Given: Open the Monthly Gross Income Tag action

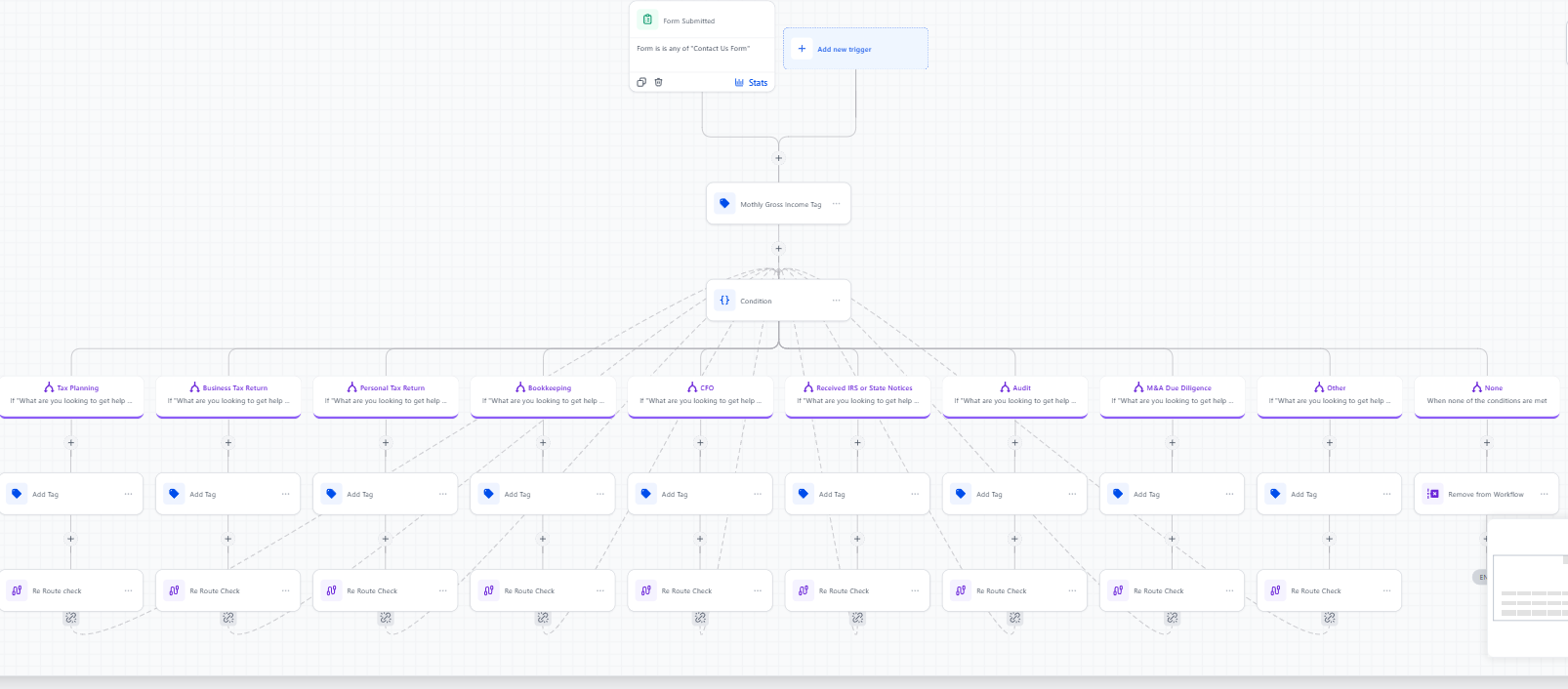Looking at the screenshot, I should (x=778, y=204).
